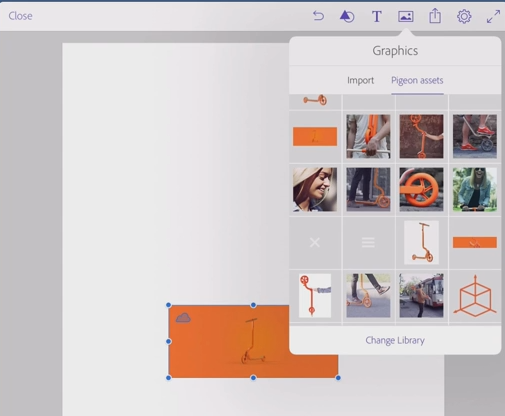Viewport: 505px width, 416px height.
Task: Click the Change Library button
Action: coord(395,340)
